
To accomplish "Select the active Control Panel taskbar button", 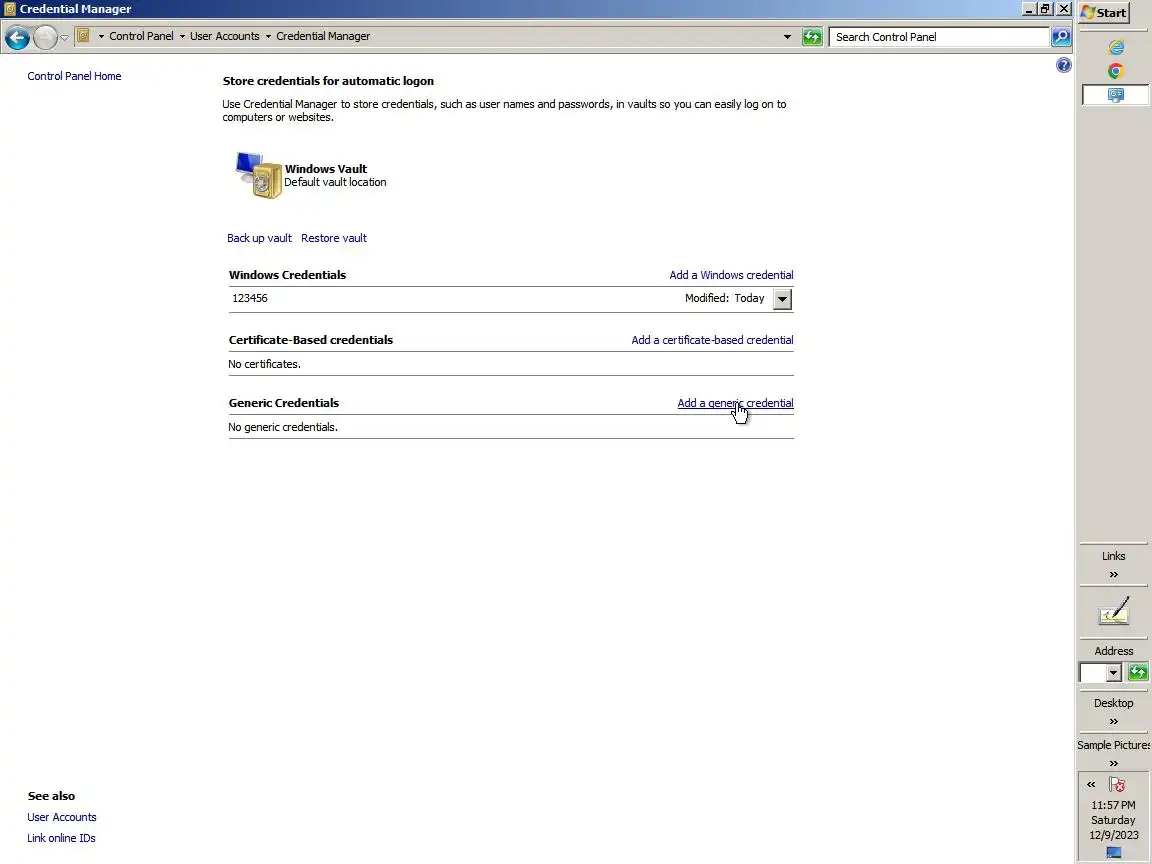I will point(1115,95).
